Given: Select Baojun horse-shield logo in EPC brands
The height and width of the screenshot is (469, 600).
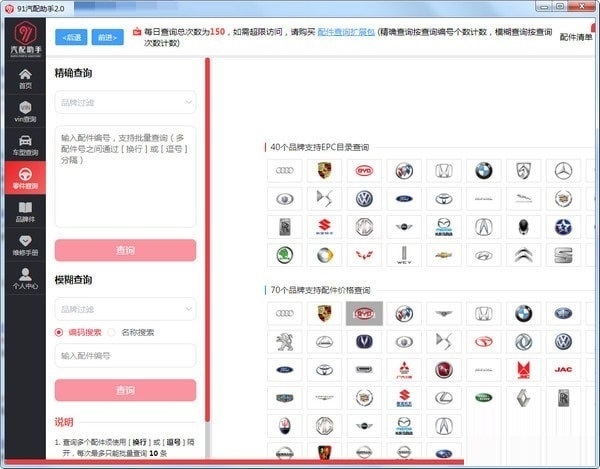Looking at the screenshot, I should (x=523, y=171).
